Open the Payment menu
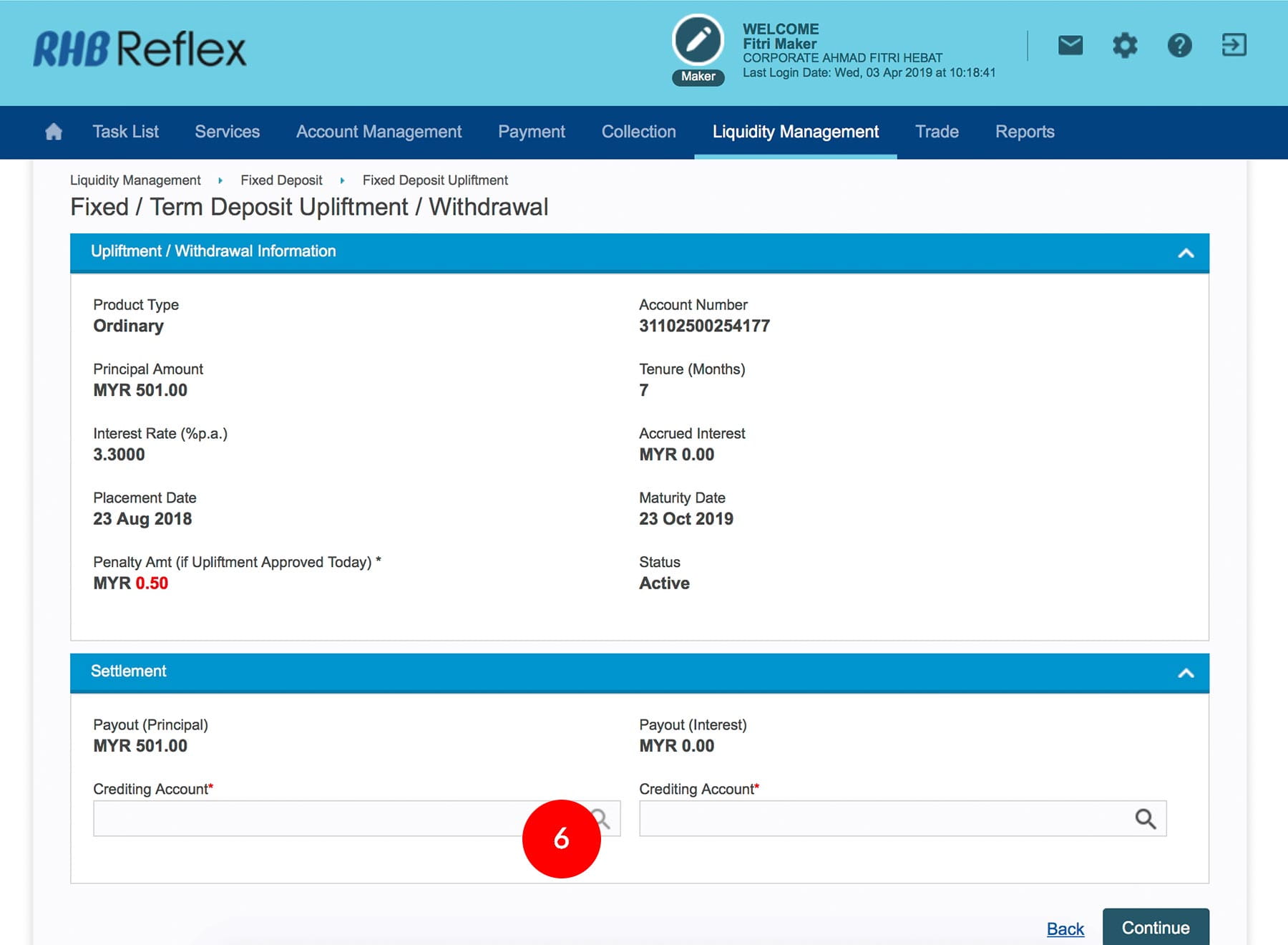Screen dimensions: 1288x945 click(531, 132)
